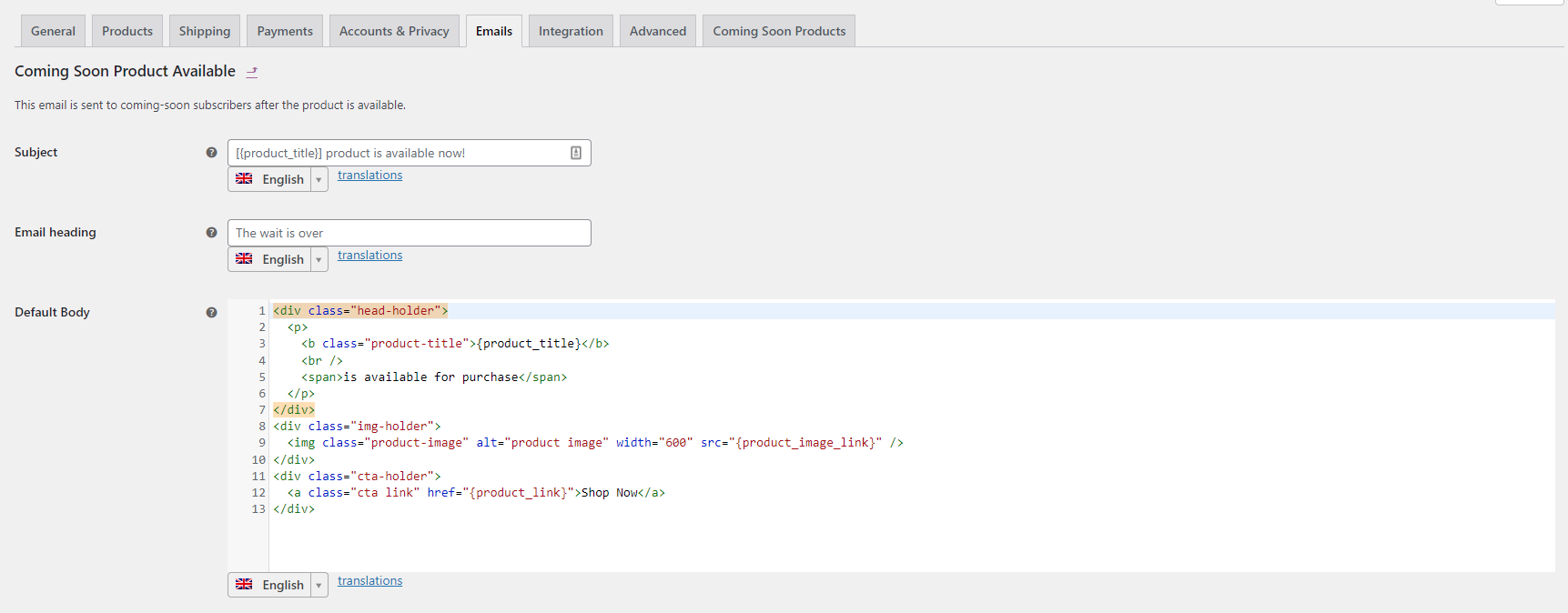
Task: Focus the Email heading input field
Action: click(410, 233)
